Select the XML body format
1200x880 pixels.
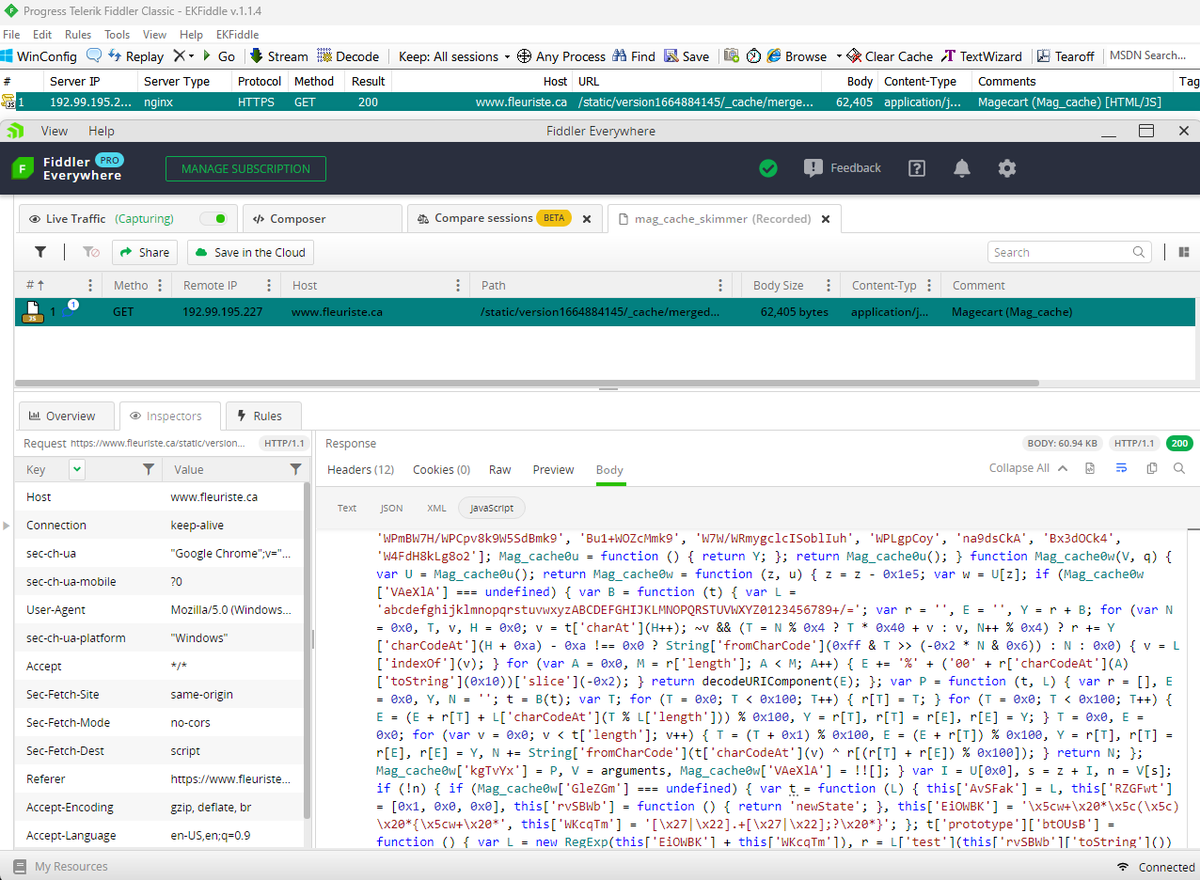436,508
